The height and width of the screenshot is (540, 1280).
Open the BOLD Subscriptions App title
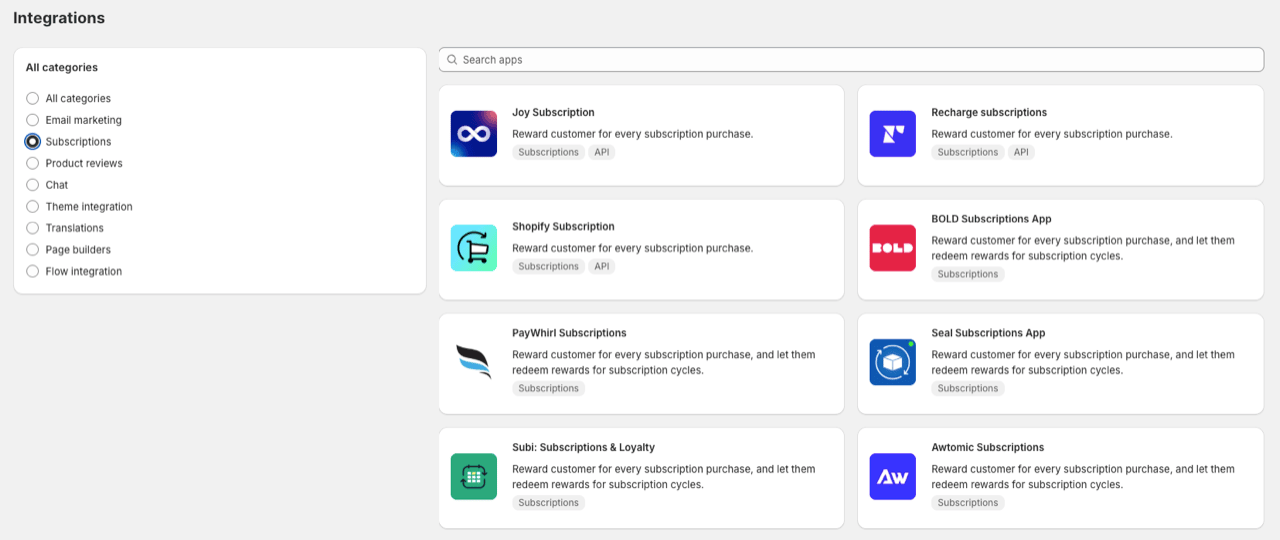pyautogui.click(x=991, y=219)
